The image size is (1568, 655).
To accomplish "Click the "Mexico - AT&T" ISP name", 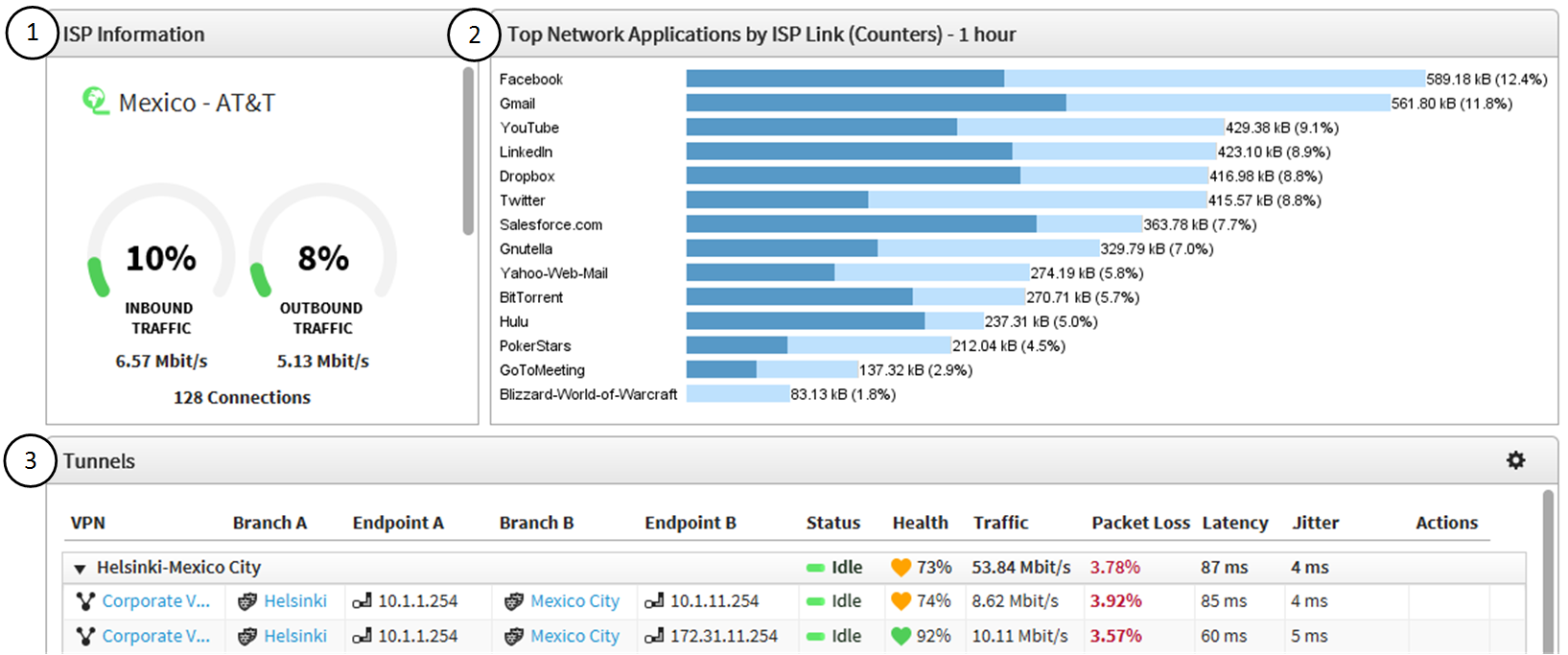I will tap(197, 103).
